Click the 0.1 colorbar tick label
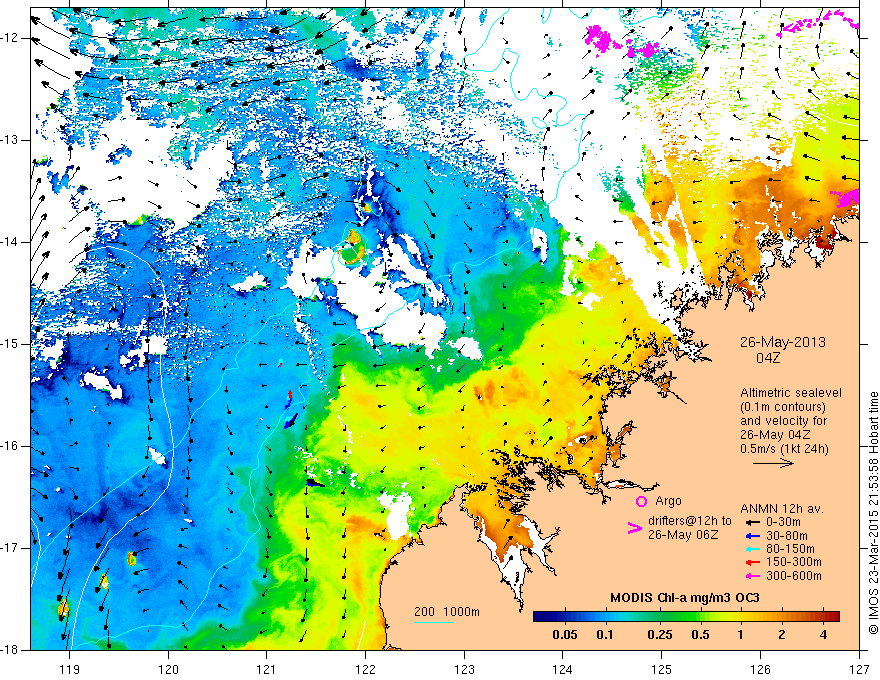Image resolution: width=880 pixels, height=680 pixels. tap(604, 635)
